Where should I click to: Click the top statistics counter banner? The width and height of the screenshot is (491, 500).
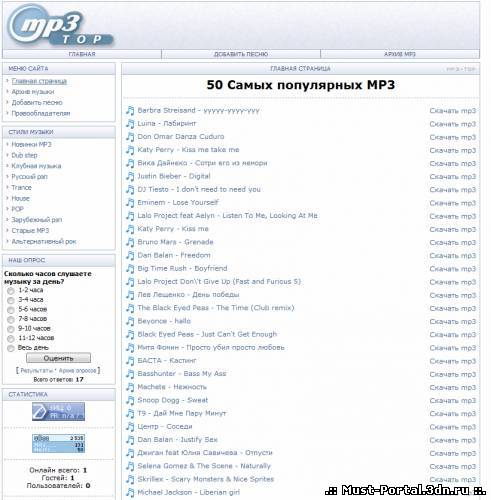coord(58,411)
